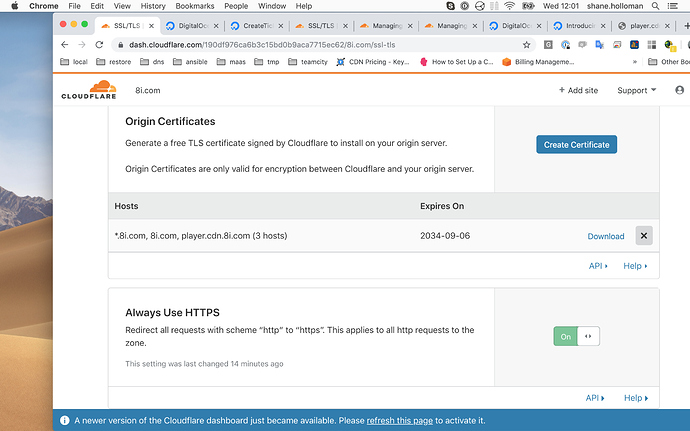Open the Notification Center menu bar icon
This screenshot has height=431, width=690.
(x=672, y=6)
